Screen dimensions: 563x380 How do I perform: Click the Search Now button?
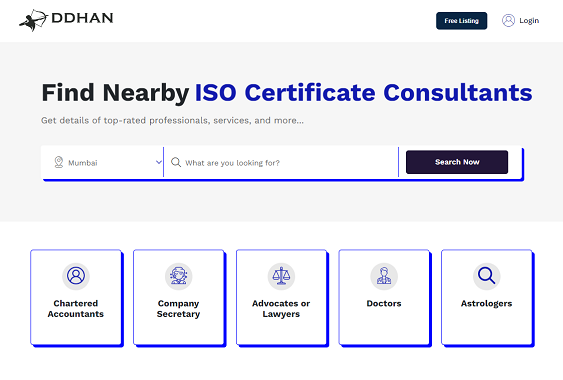tap(457, 162)
